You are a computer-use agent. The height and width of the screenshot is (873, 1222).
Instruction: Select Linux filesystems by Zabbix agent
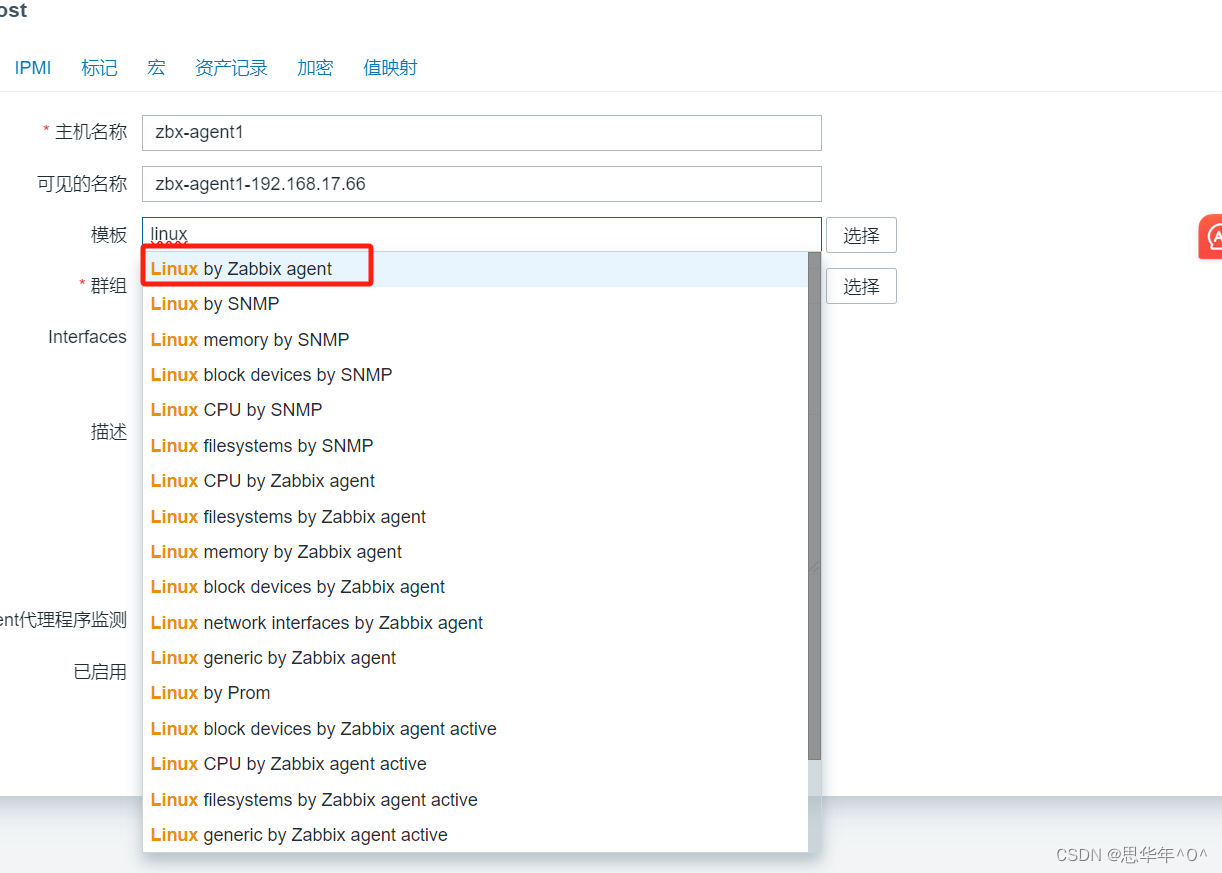coord(475,517)
